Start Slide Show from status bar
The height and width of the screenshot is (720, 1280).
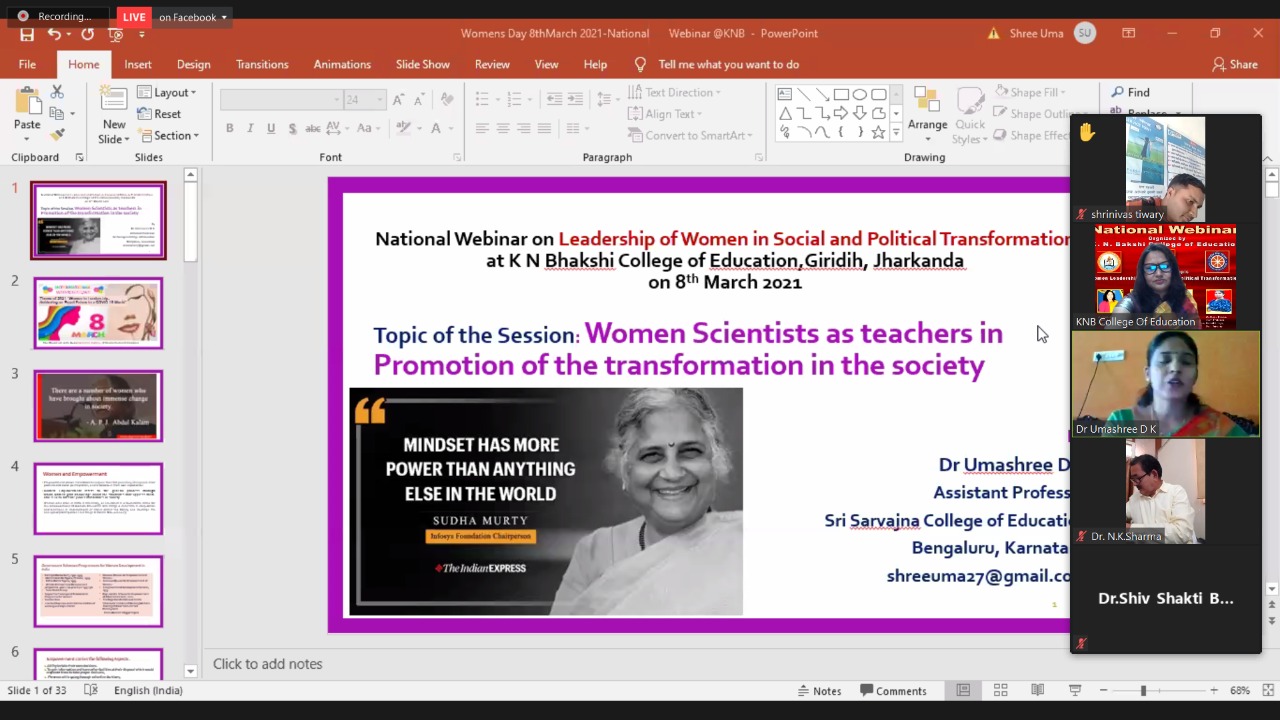pos(1075,691)
